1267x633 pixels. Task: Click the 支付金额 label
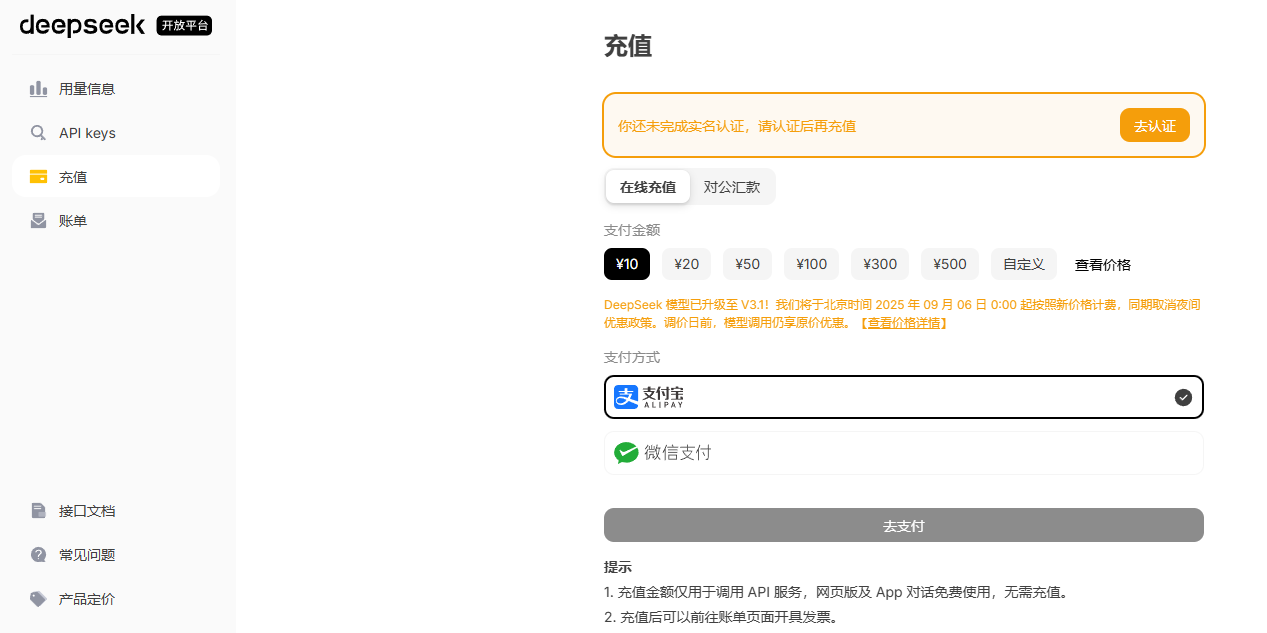point(632,230)
